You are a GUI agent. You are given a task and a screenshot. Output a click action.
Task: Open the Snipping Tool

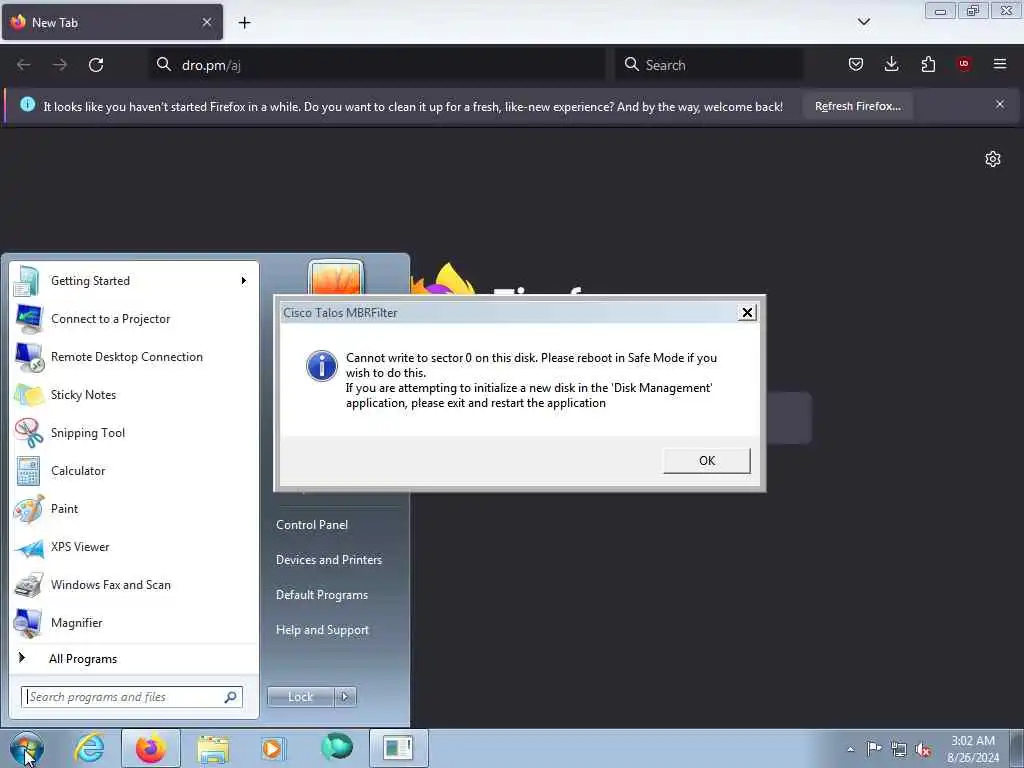[134, 433]
